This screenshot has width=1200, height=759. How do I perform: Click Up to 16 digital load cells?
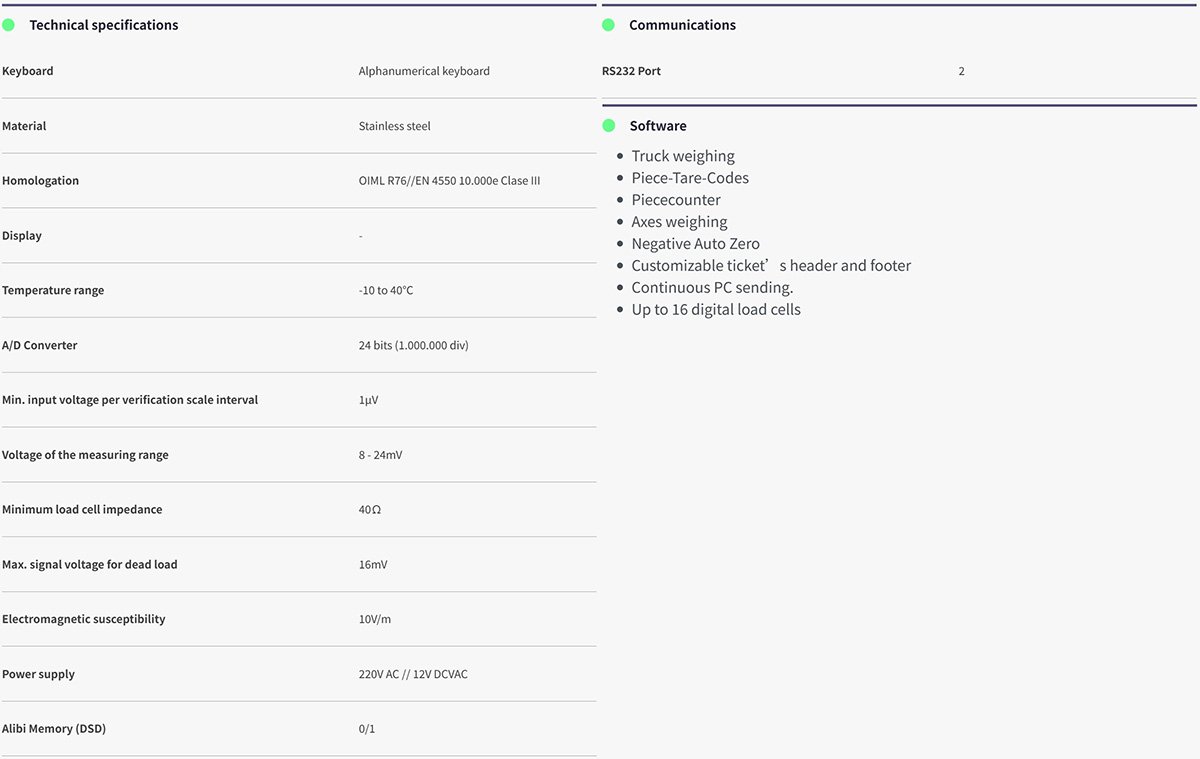point(716,310)
